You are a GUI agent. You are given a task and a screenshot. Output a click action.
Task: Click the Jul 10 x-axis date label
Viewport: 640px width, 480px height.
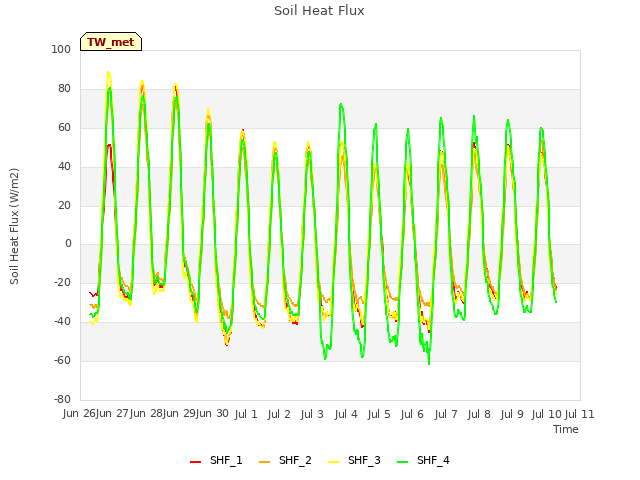click(x=547, y=414)
